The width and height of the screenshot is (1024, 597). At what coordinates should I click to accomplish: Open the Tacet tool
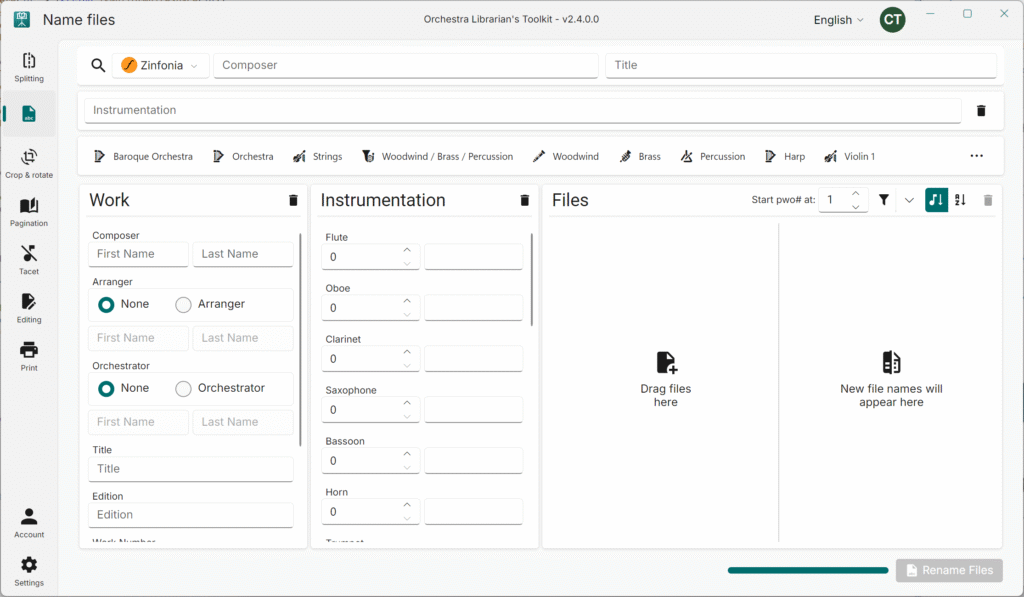coord(29,259)
